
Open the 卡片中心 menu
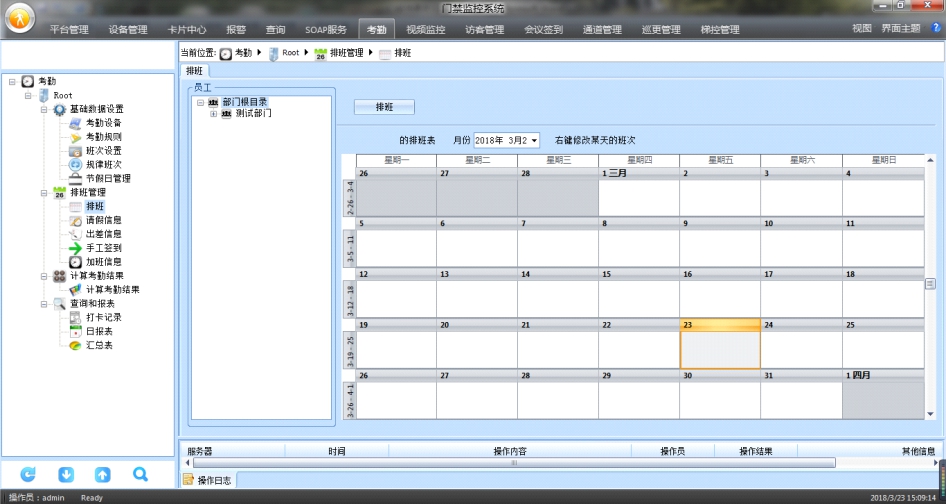(187, 29)
